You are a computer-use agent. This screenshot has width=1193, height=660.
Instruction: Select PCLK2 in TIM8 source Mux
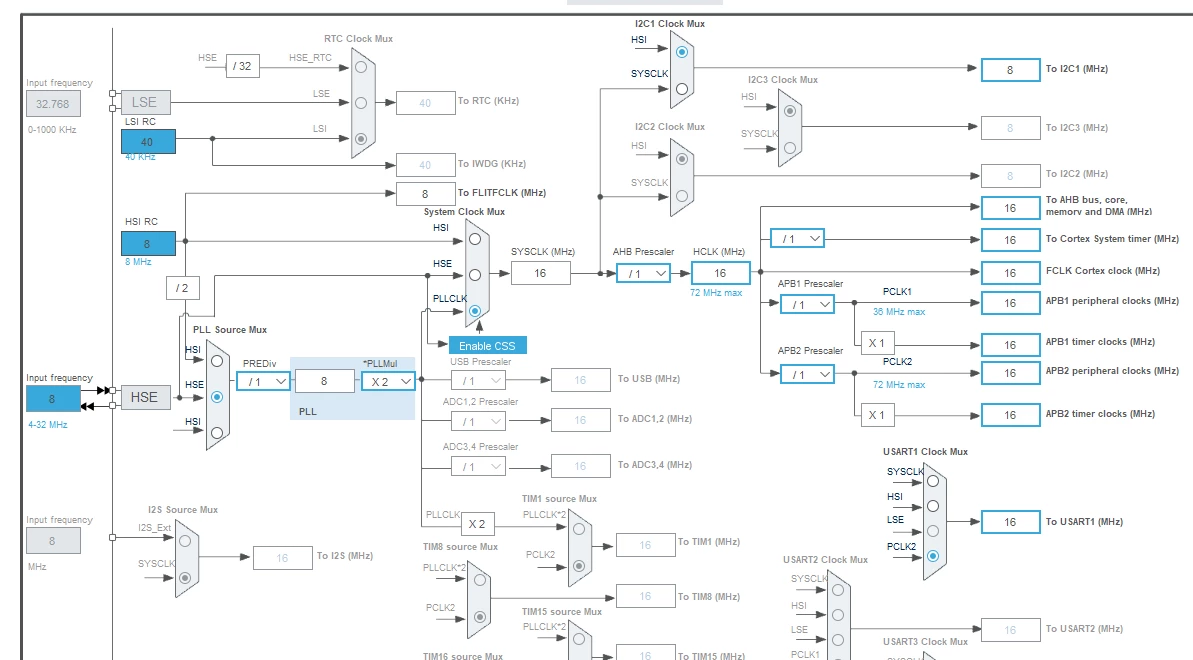pyautogui.click(x=479, y=617)
